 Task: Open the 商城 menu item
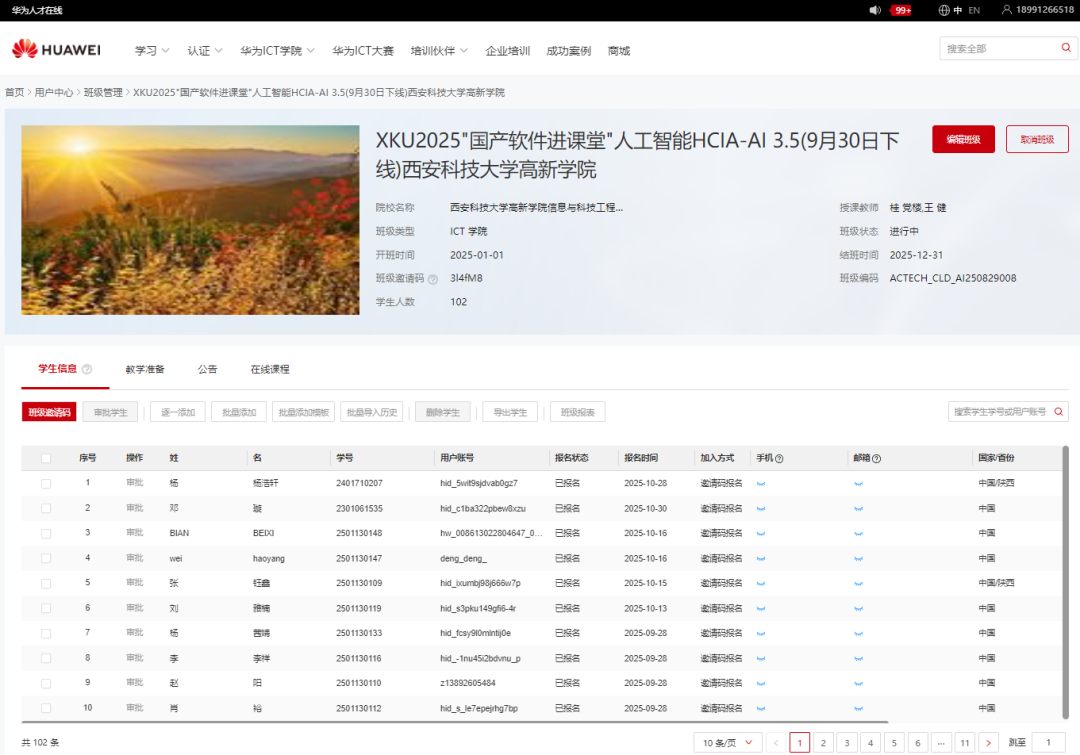(x=619, y=50)
